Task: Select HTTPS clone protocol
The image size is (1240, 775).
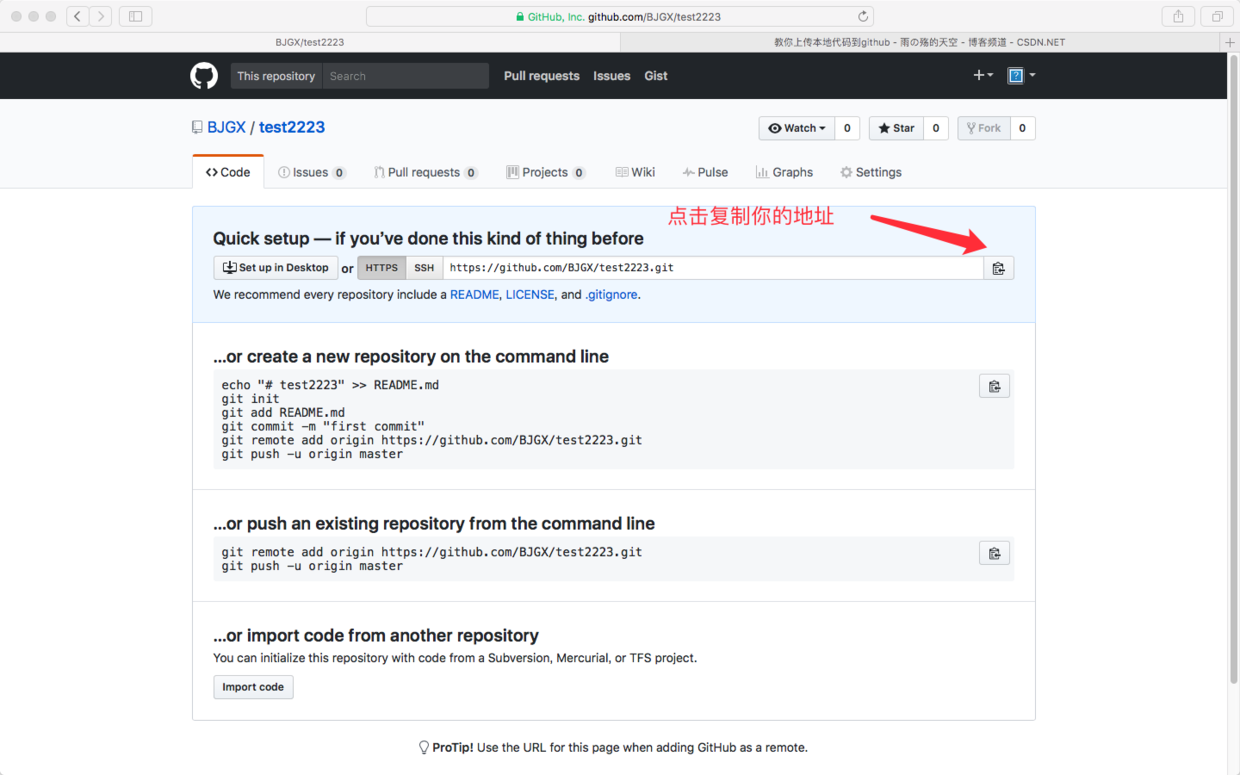Action: point(382,268)
